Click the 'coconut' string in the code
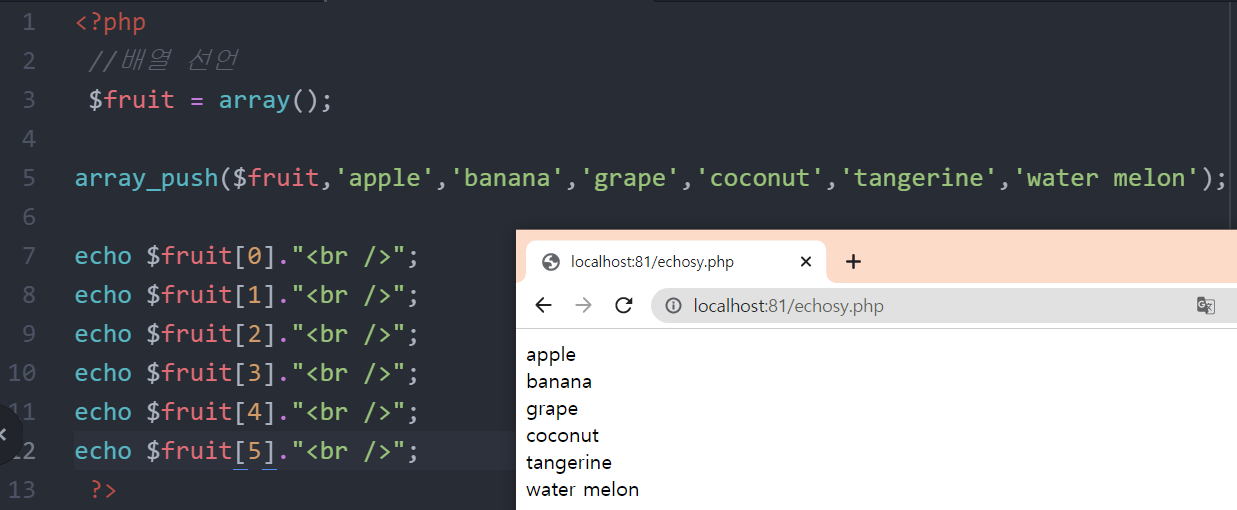This screenshot has height=510, width=1237. [759, 178]
